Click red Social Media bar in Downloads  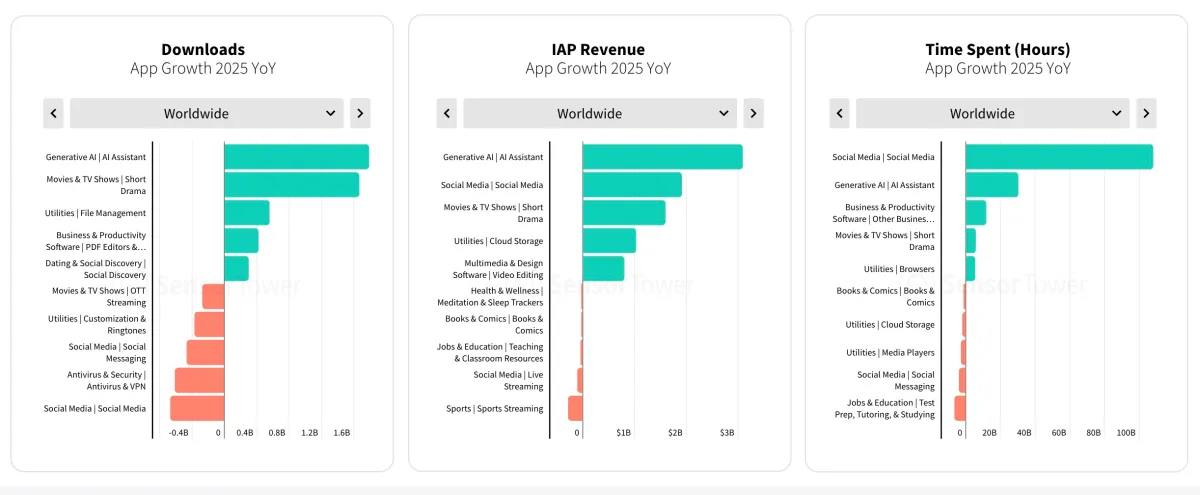pos(197,408)
